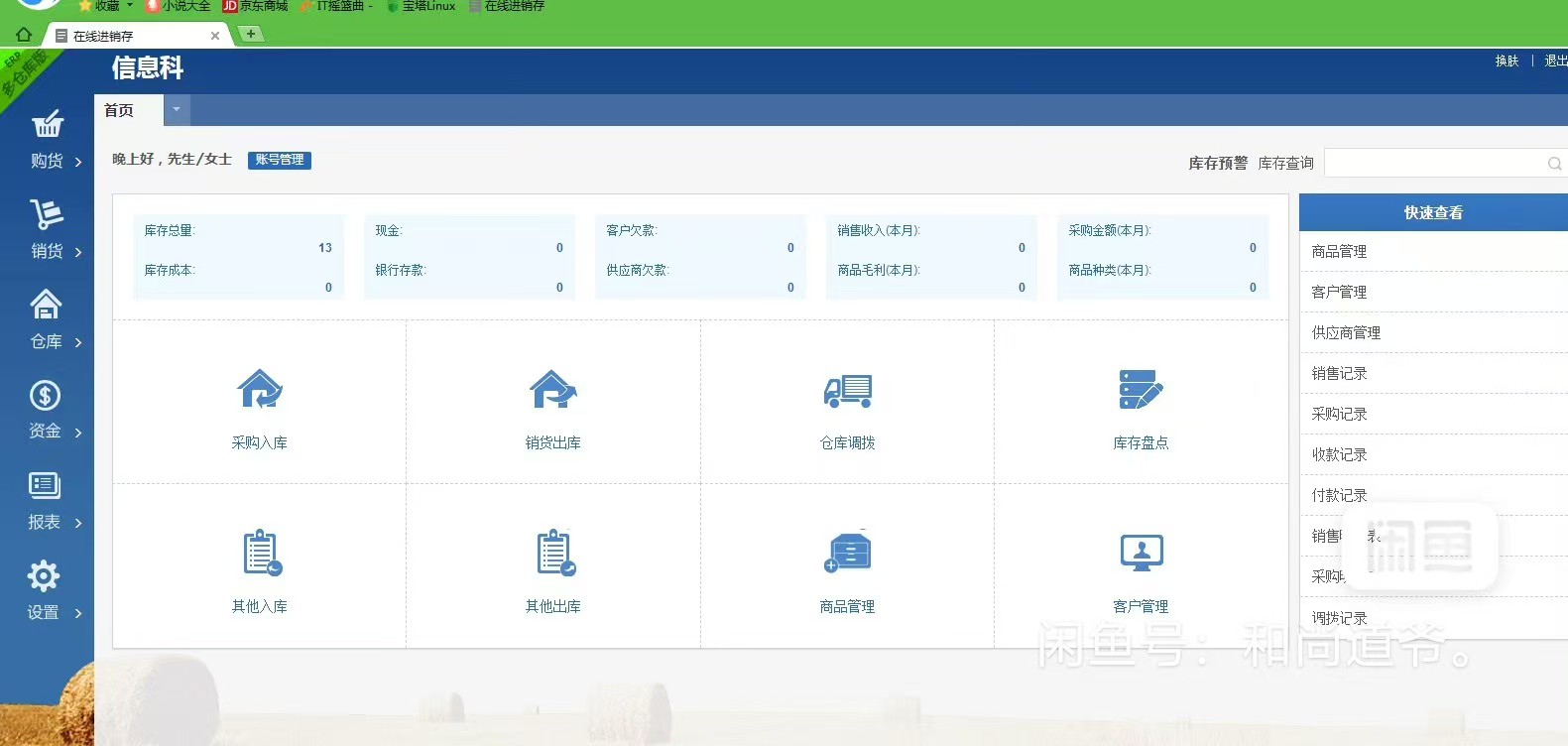
Task: Open the 仓库调拨 warehouse transfer truck icon
Action: tap(847, 391)
